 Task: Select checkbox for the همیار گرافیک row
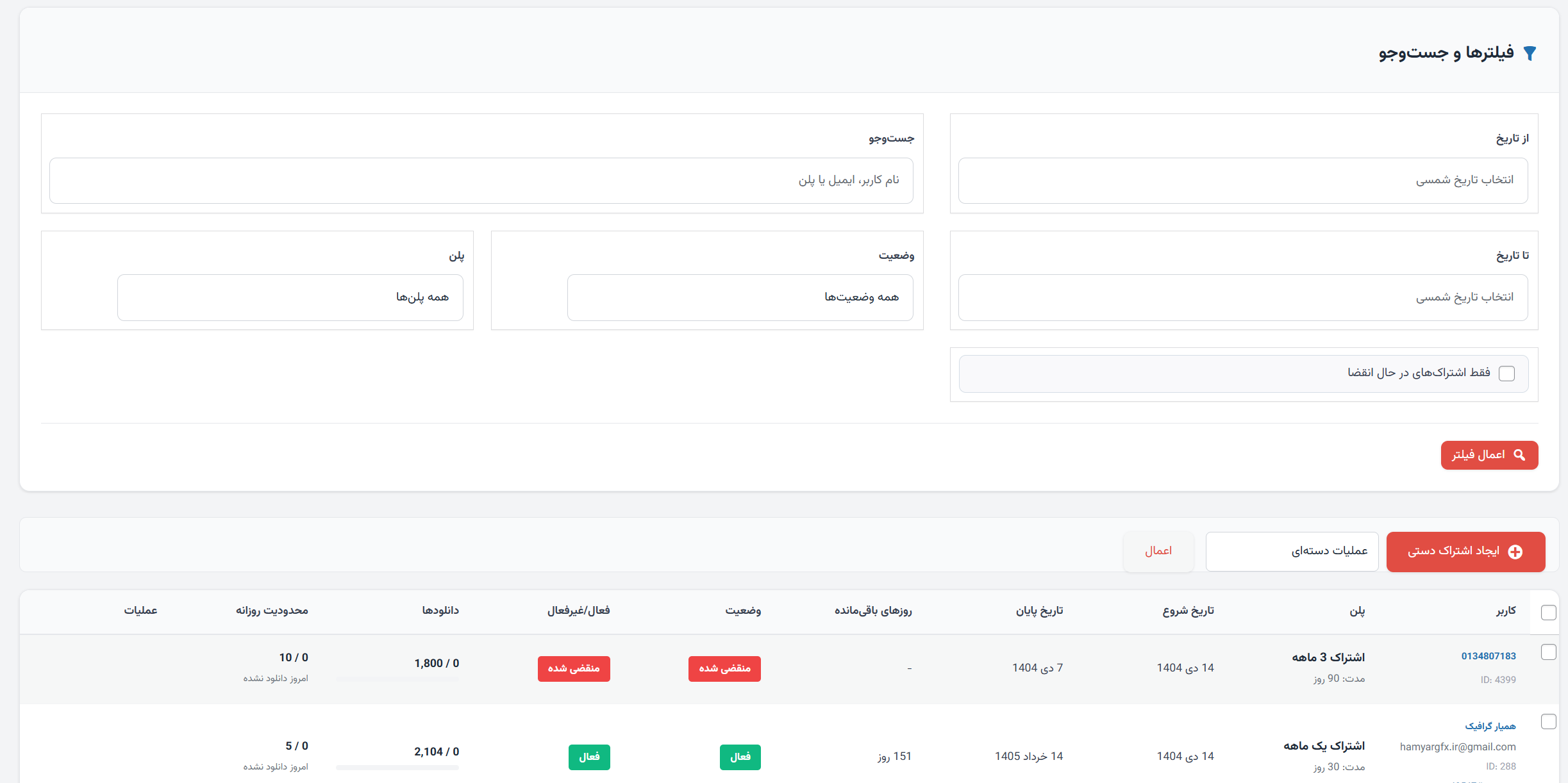tap(1548, 721)
